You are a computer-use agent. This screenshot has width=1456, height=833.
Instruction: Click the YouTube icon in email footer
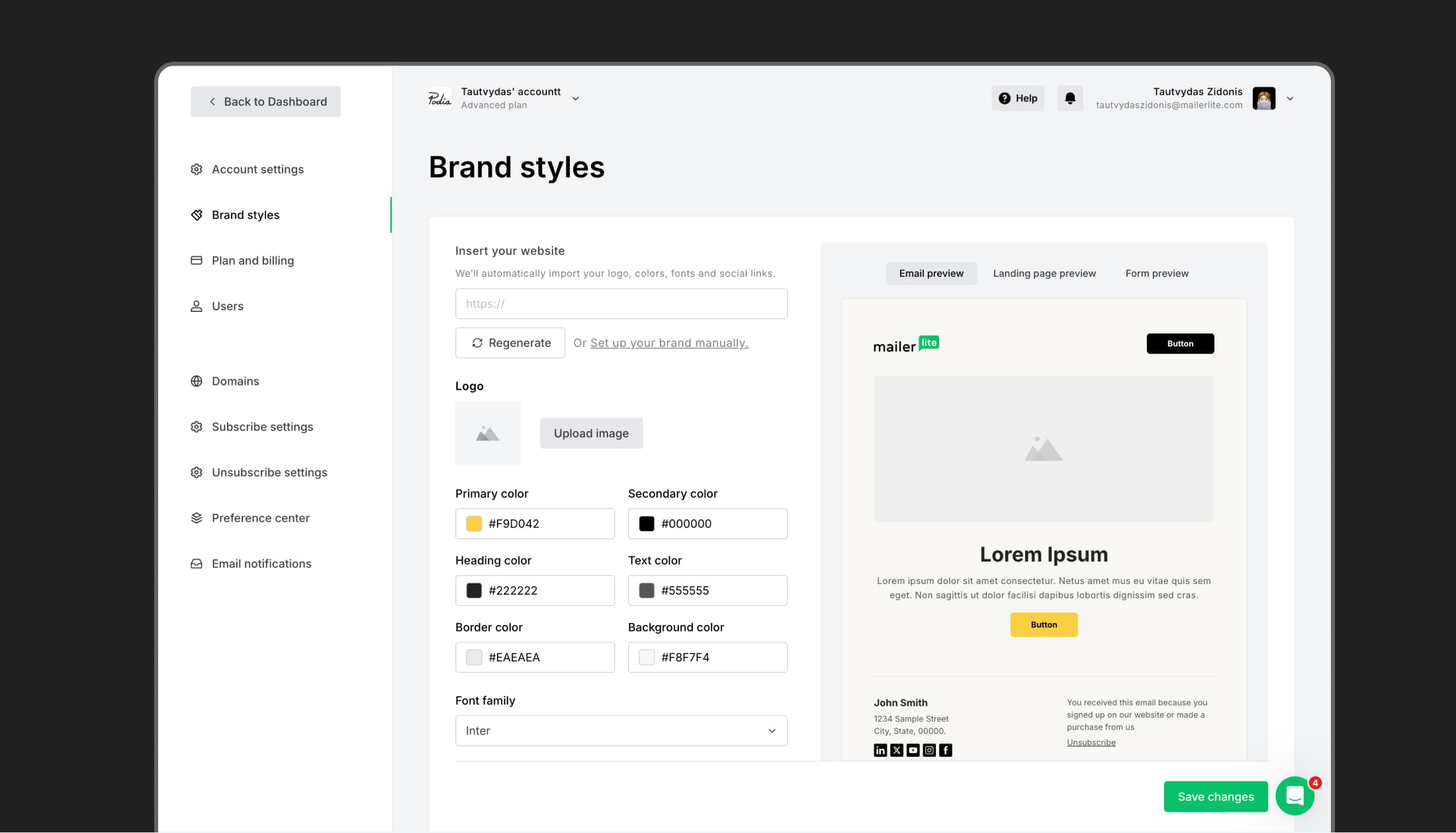tap(913, 750)
